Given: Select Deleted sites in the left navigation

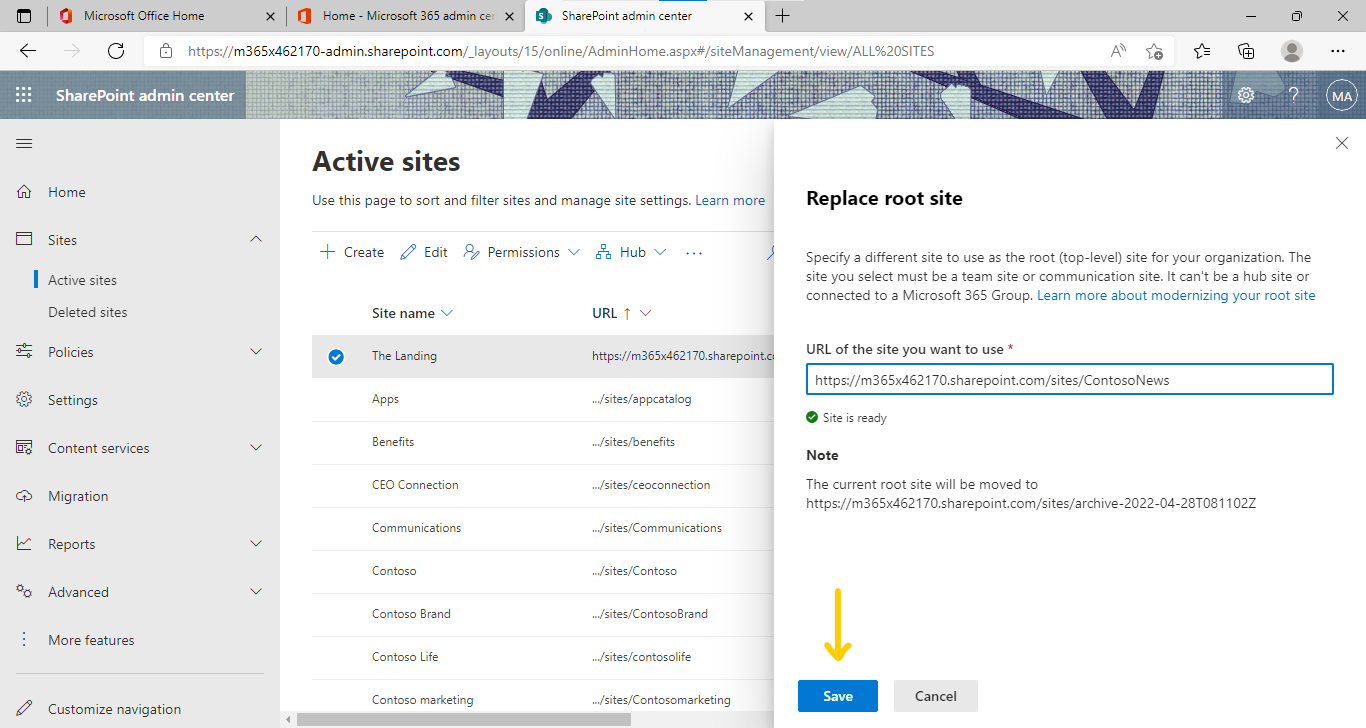Looking at the screenshot, I should [88, 311].
